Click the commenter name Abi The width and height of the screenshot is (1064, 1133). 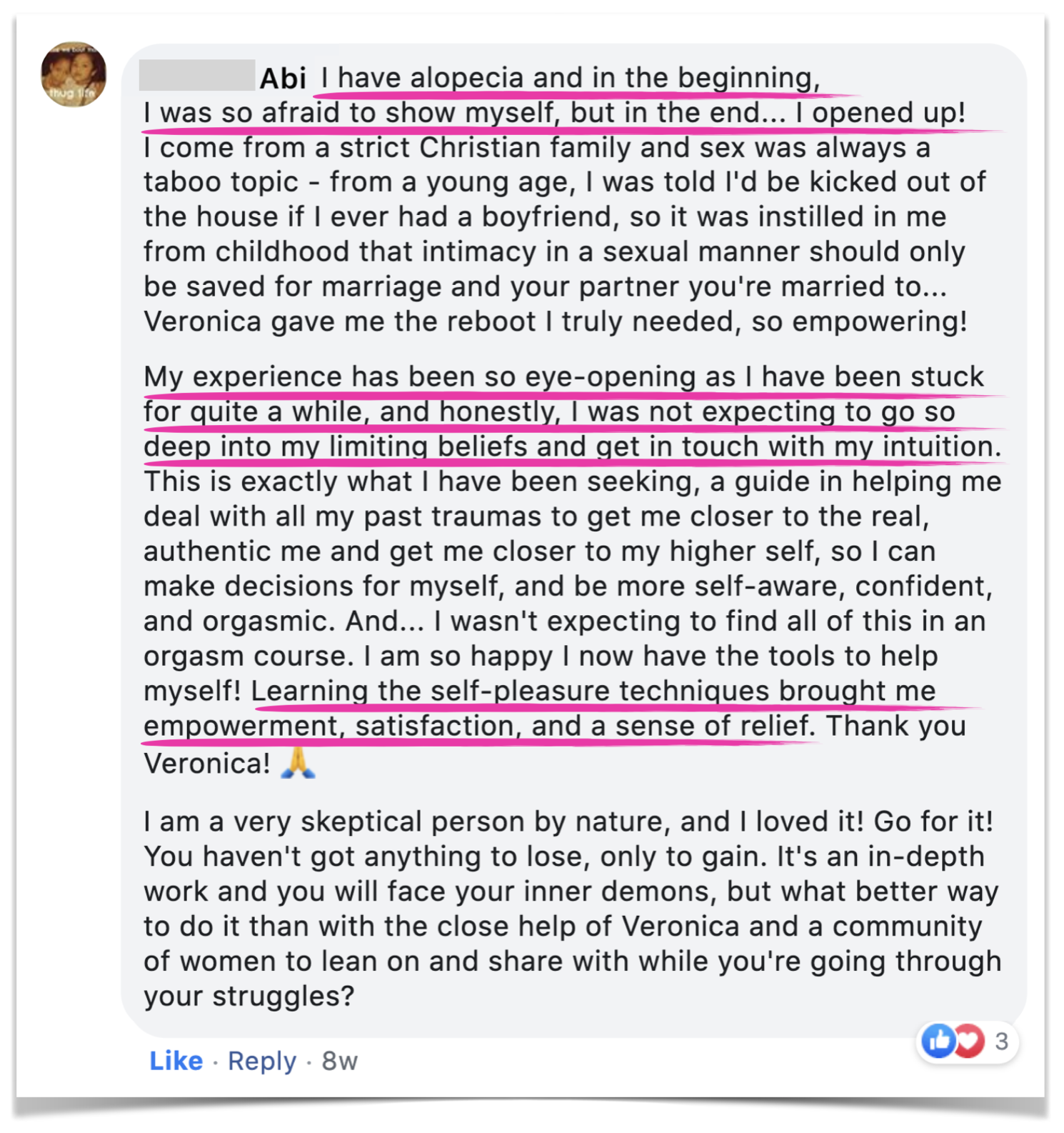283,79
